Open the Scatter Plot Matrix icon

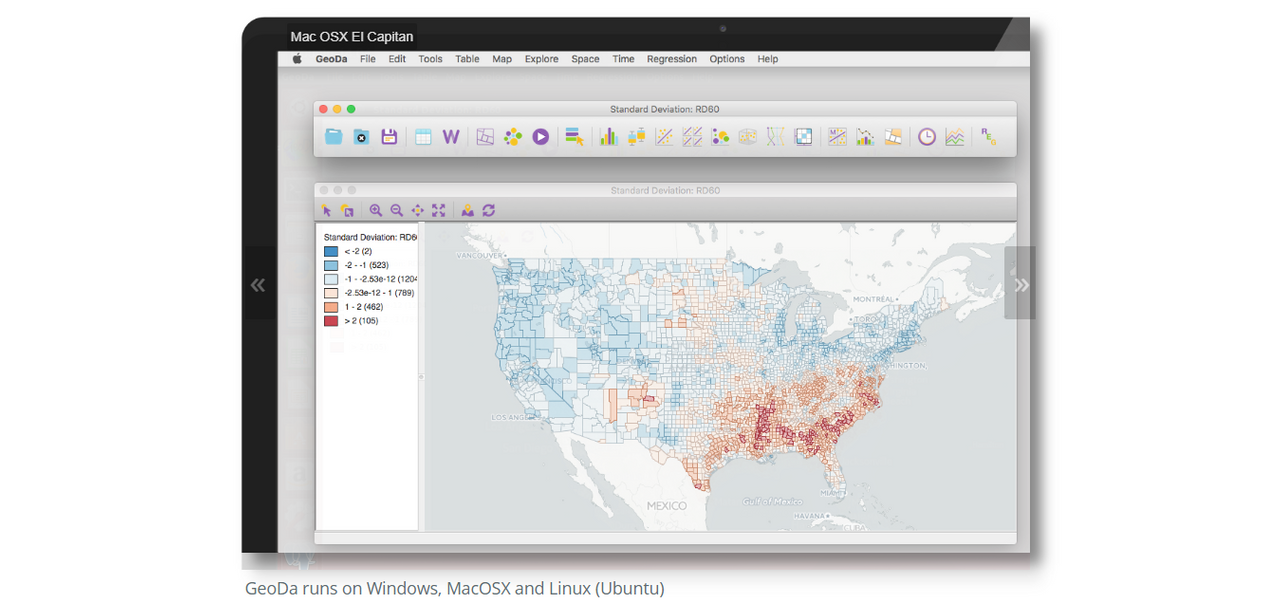[692, 137]
